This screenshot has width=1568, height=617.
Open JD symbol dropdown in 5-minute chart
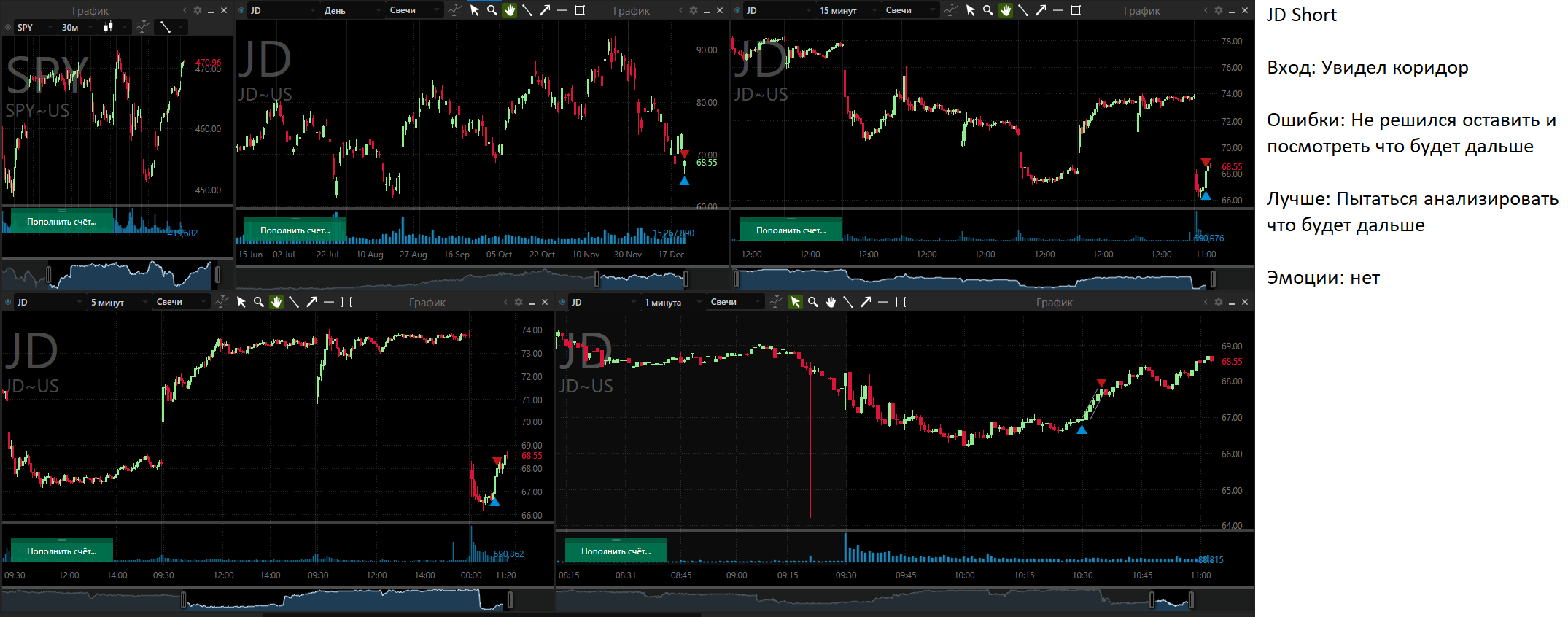pos(50,302)
